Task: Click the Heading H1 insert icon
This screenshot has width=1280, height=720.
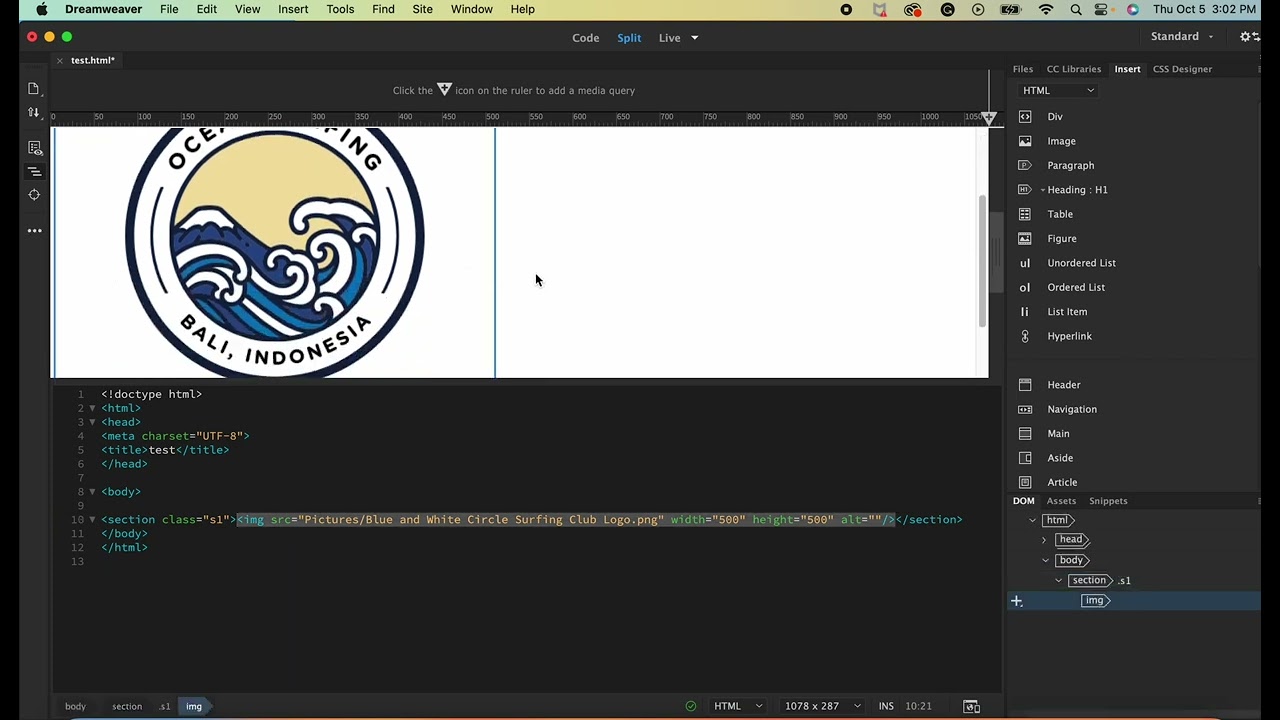Action: [1024, 190]
